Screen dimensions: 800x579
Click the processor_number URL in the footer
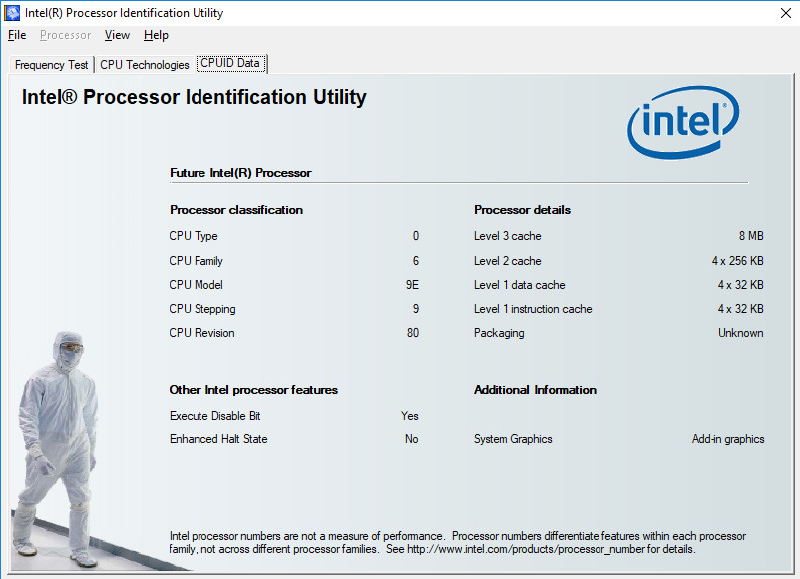pyautogui.click(x=526, y=549)
